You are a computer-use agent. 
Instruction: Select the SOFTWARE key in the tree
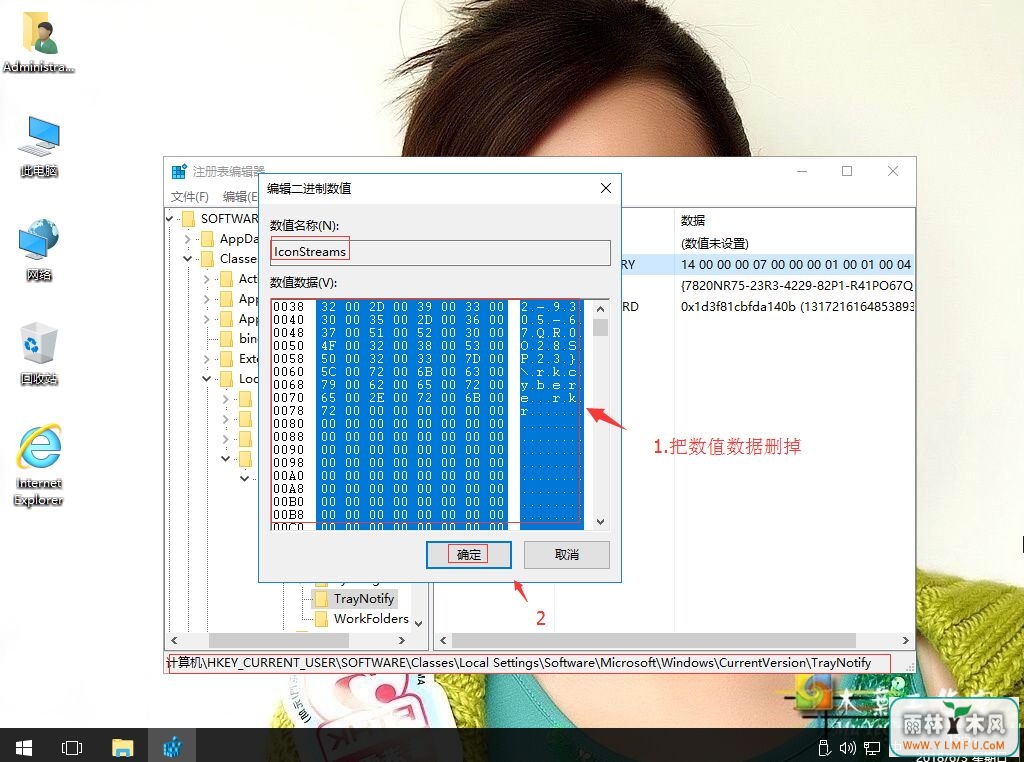(229, 218)
